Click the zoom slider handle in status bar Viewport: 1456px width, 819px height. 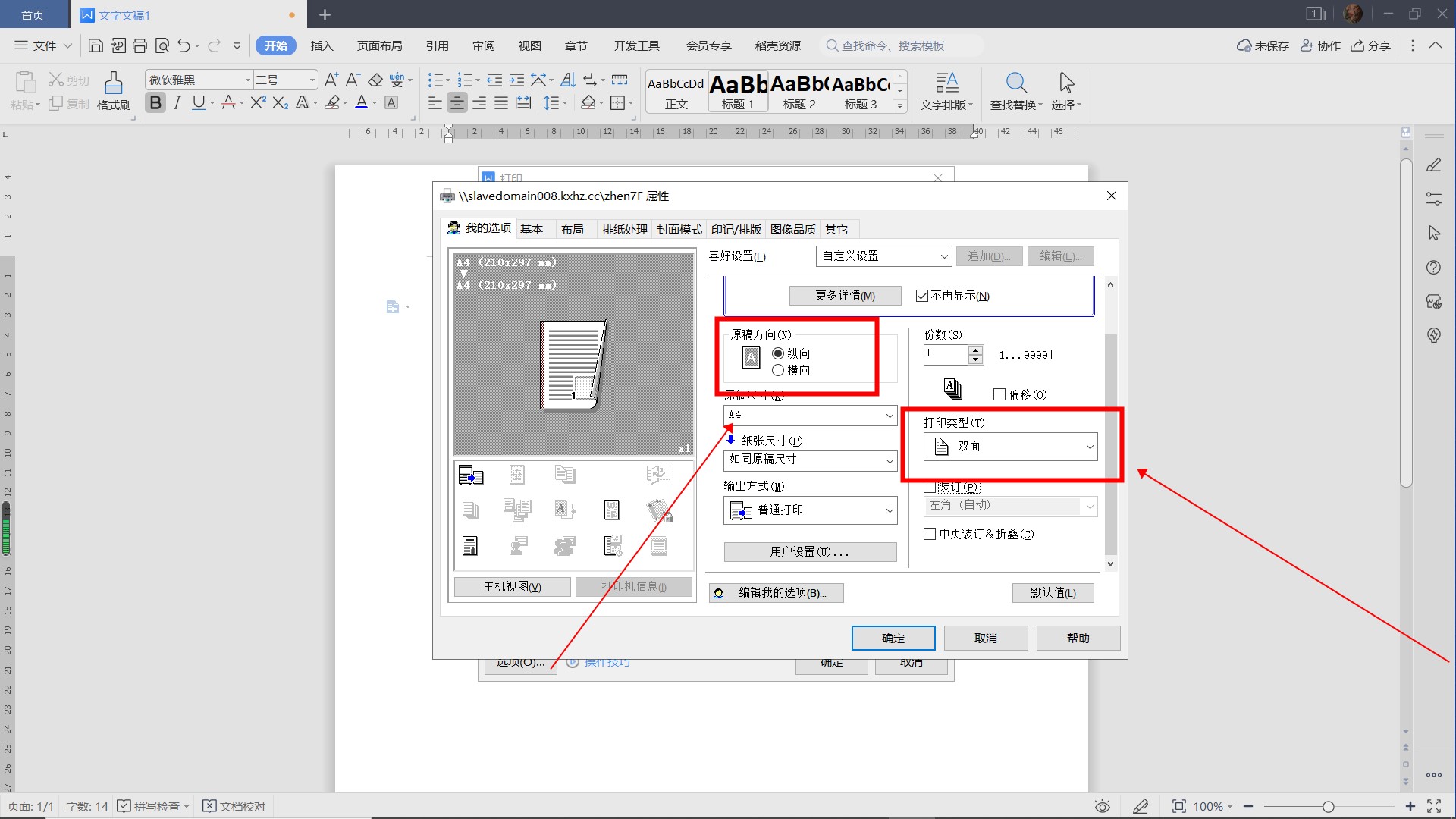(1328, 807)
